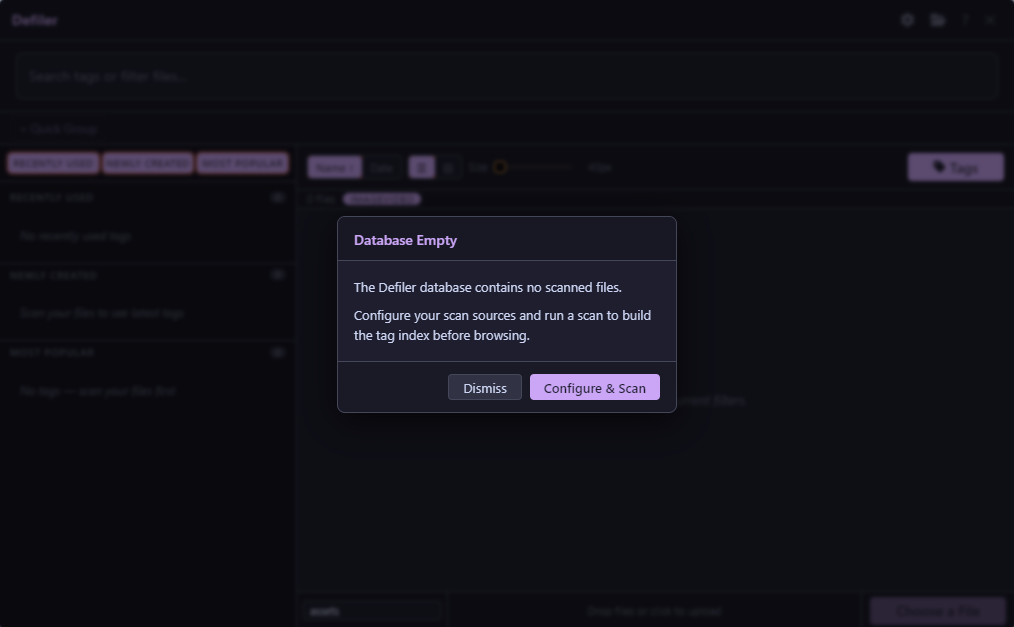1014x627 pixels.
Task: Switch to the grid view icon
Action: coord(422,168)
